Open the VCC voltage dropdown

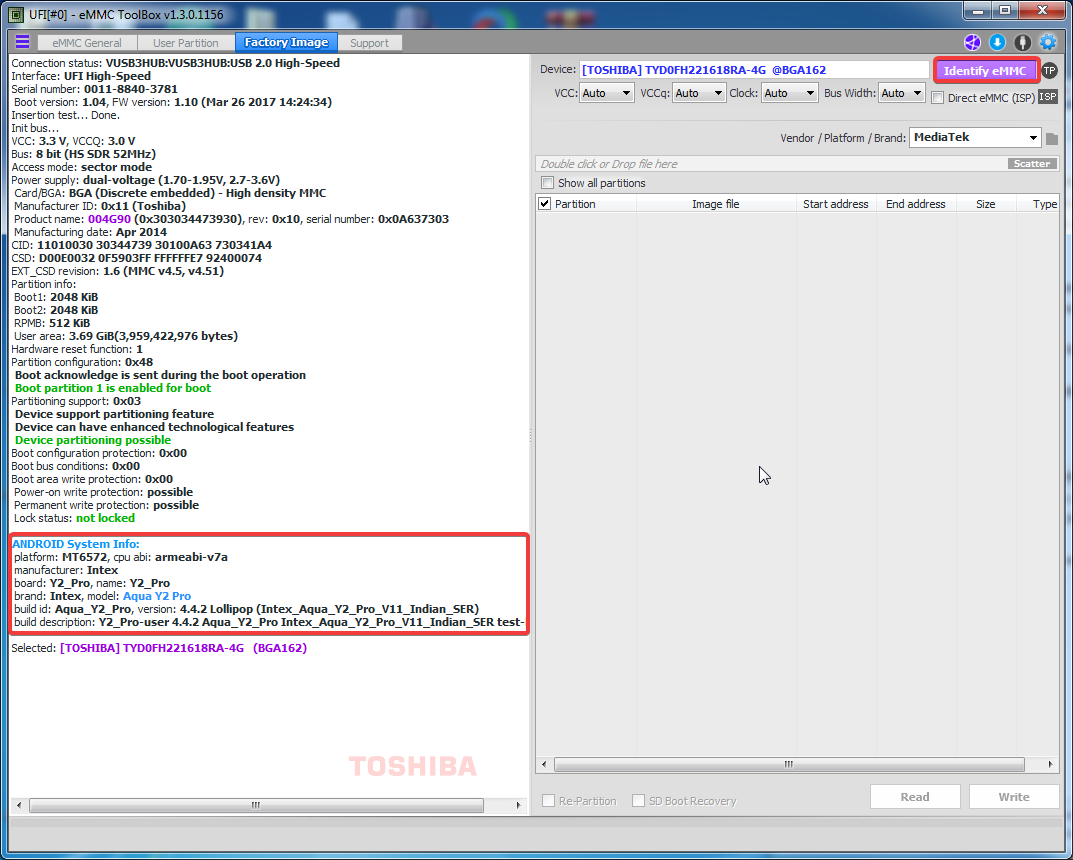click(606, 93)
